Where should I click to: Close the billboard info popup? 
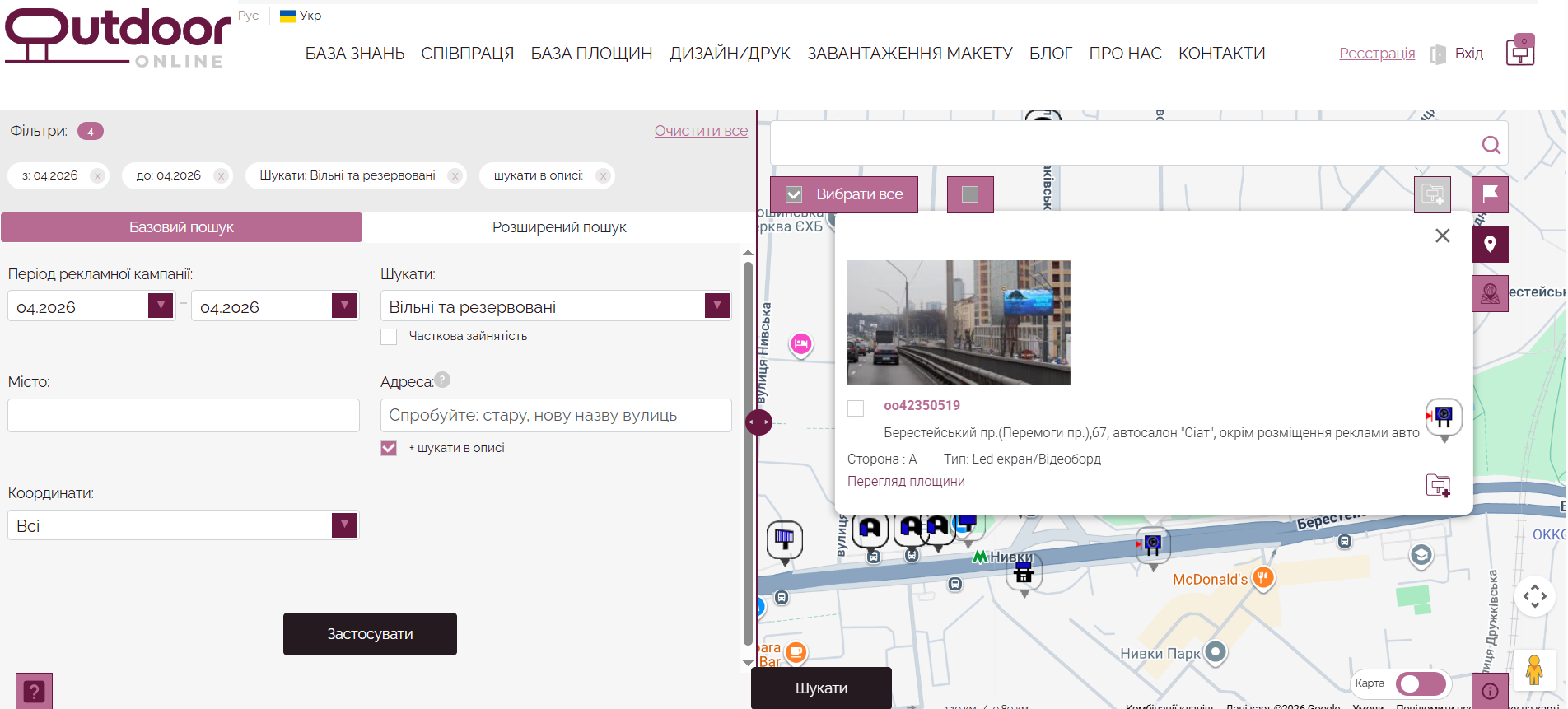(1442, 236)
